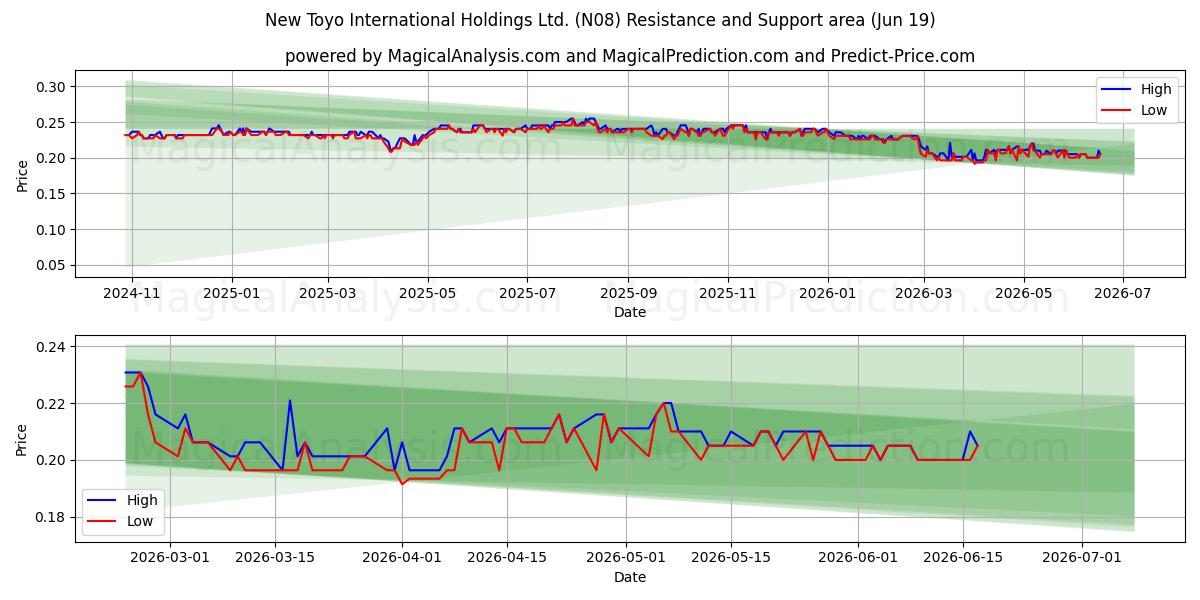Click the 2026-04-15 tick label on bottom chart
Screen dimensions: 1200x600
pos(507,559)
